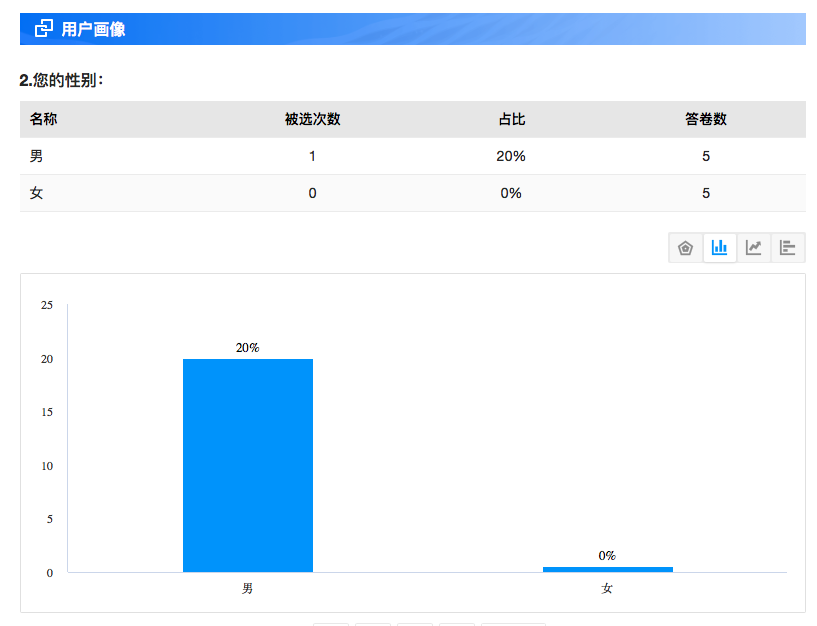
Task: Click the 名称 column header
Action: tap(43, 119)
